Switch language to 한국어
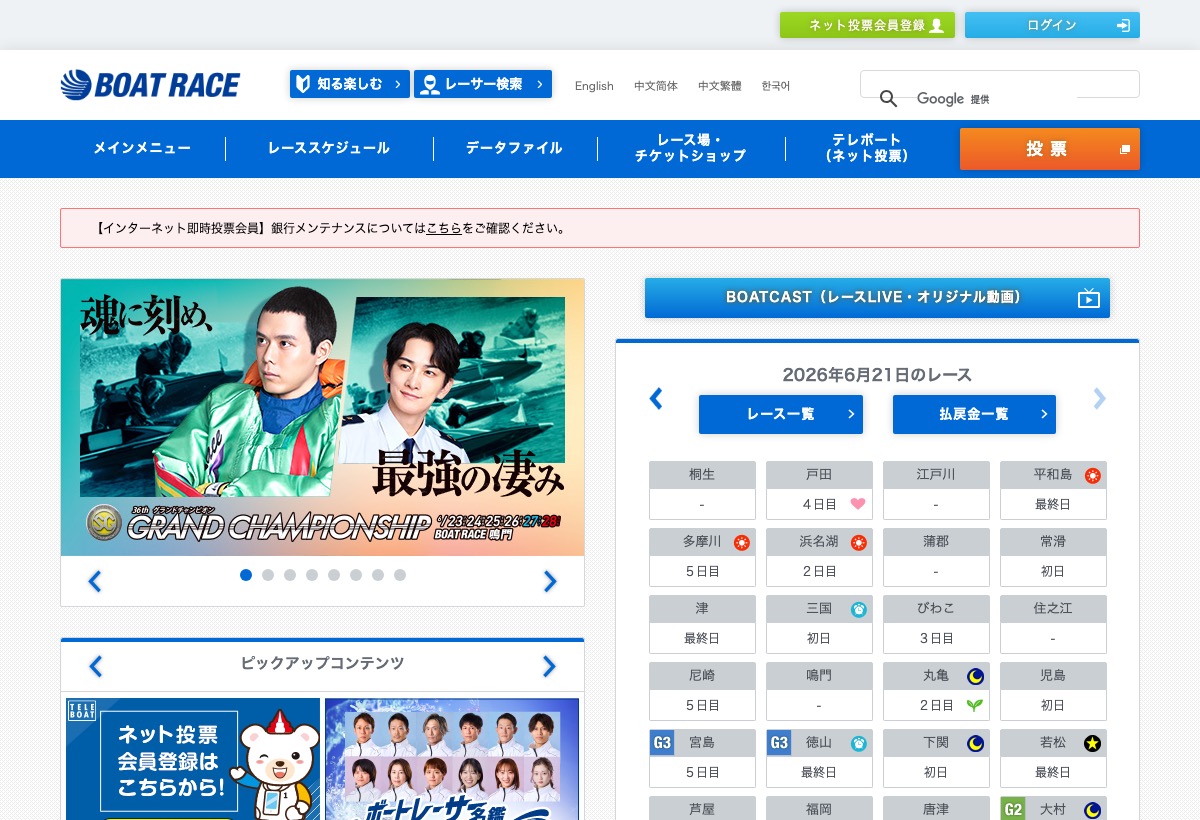 [x=776, y=86]
